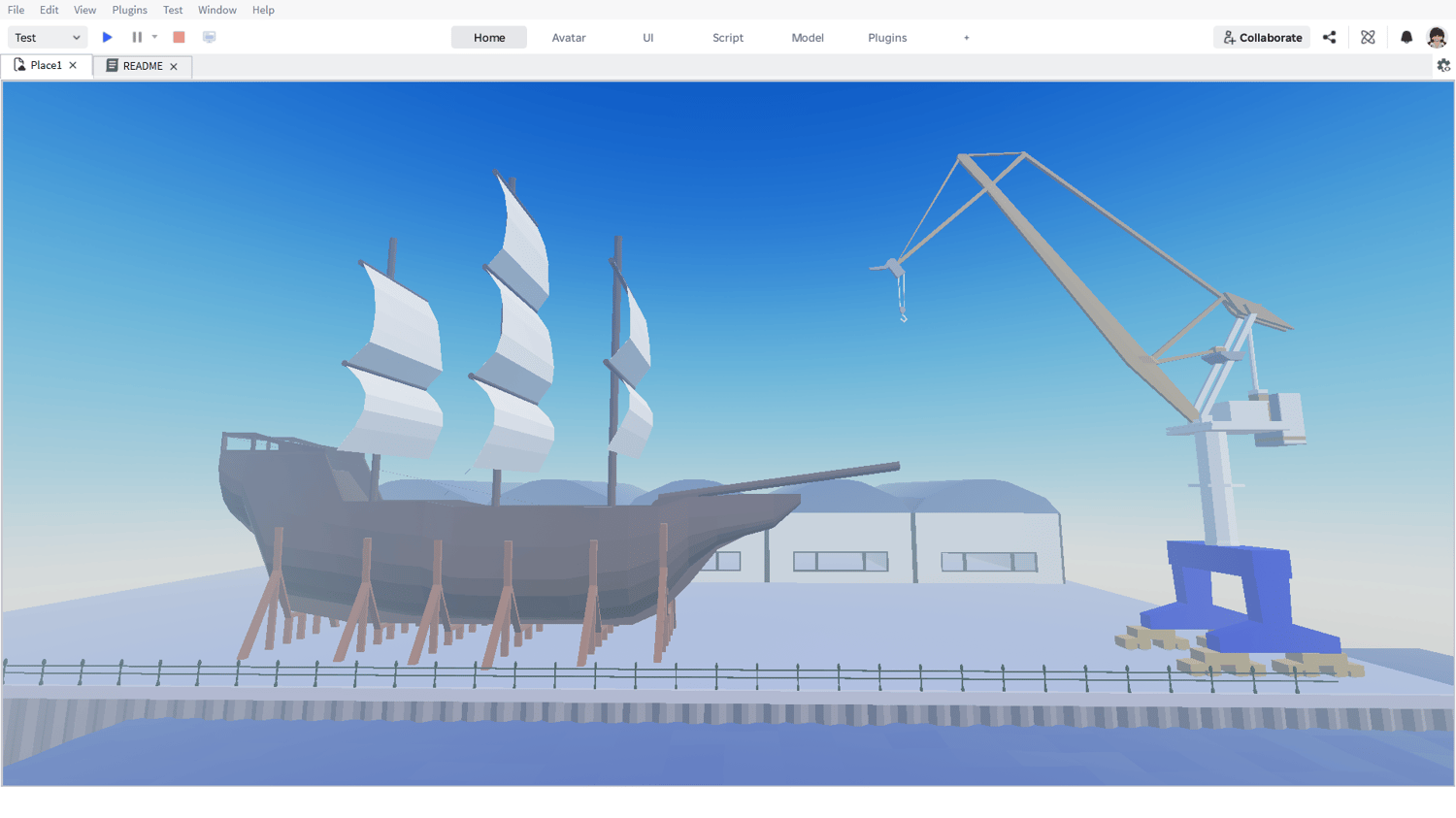Open the Help menu
This screenshot has width=1456, height=818.
click(x=263, y=10)
